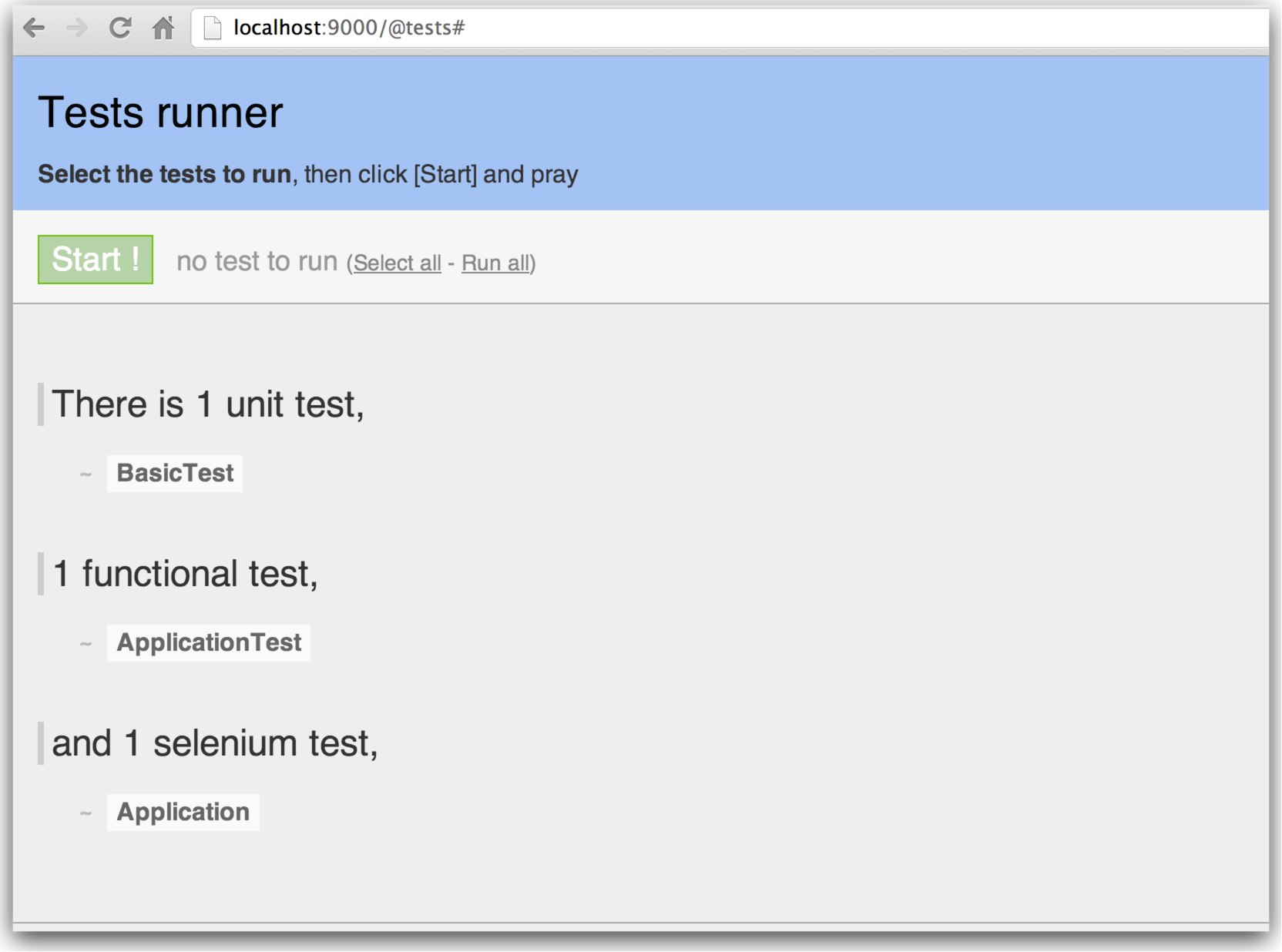Reload the tests page
The height and width of the screenshot is (952, 1282).
[120, 28]
